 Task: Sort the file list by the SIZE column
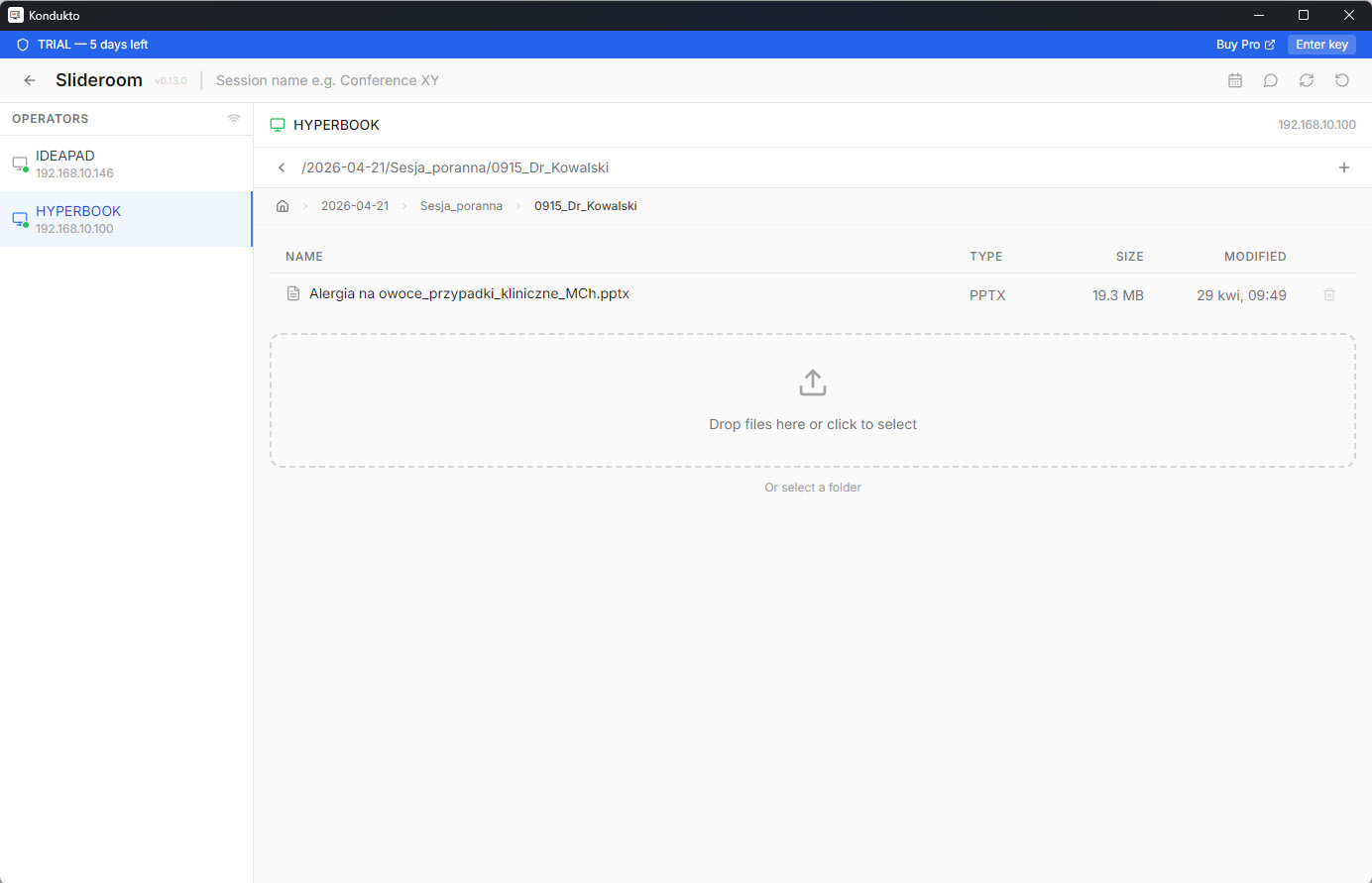(x=1130, y=257)
